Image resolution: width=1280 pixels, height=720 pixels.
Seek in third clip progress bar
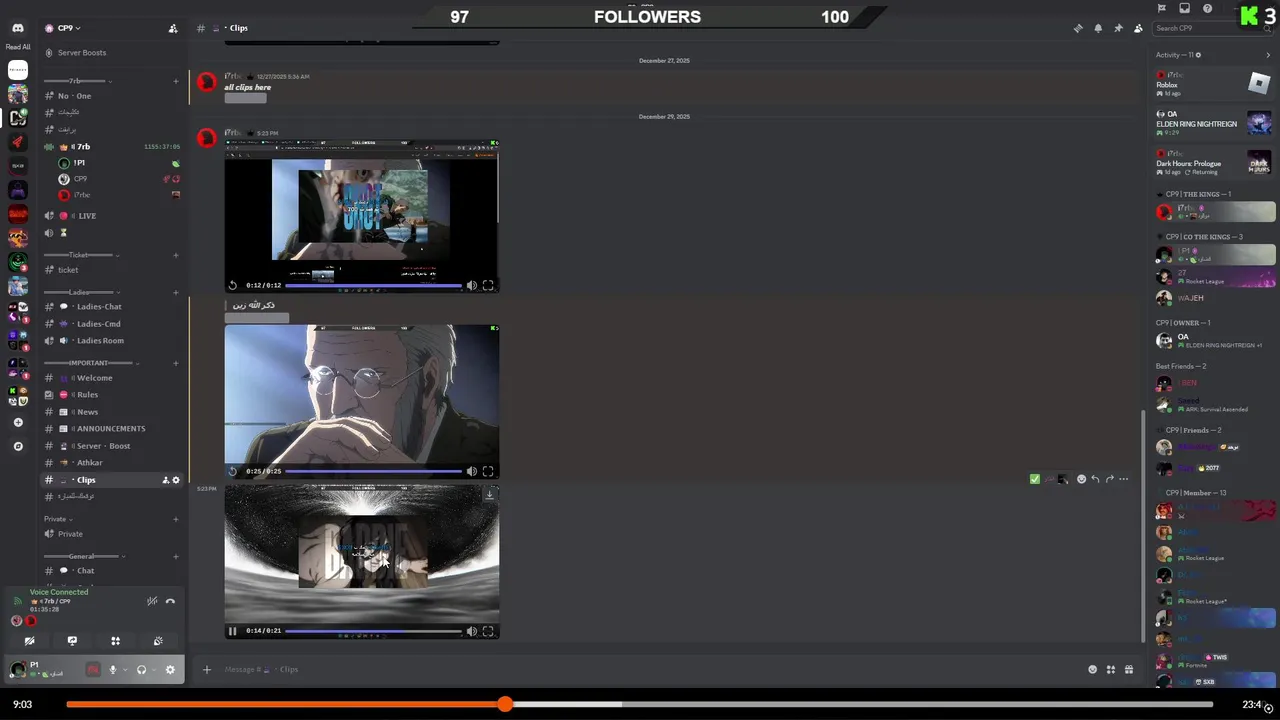click(x=374, y=631)
